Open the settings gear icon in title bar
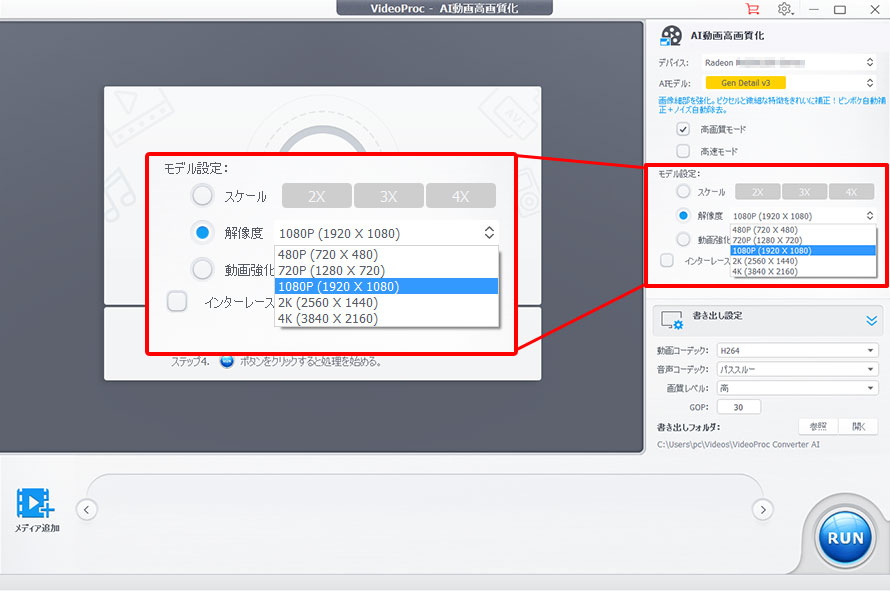Image resolution: width=890 pixels, height=591 pixels. pos(785,9)
